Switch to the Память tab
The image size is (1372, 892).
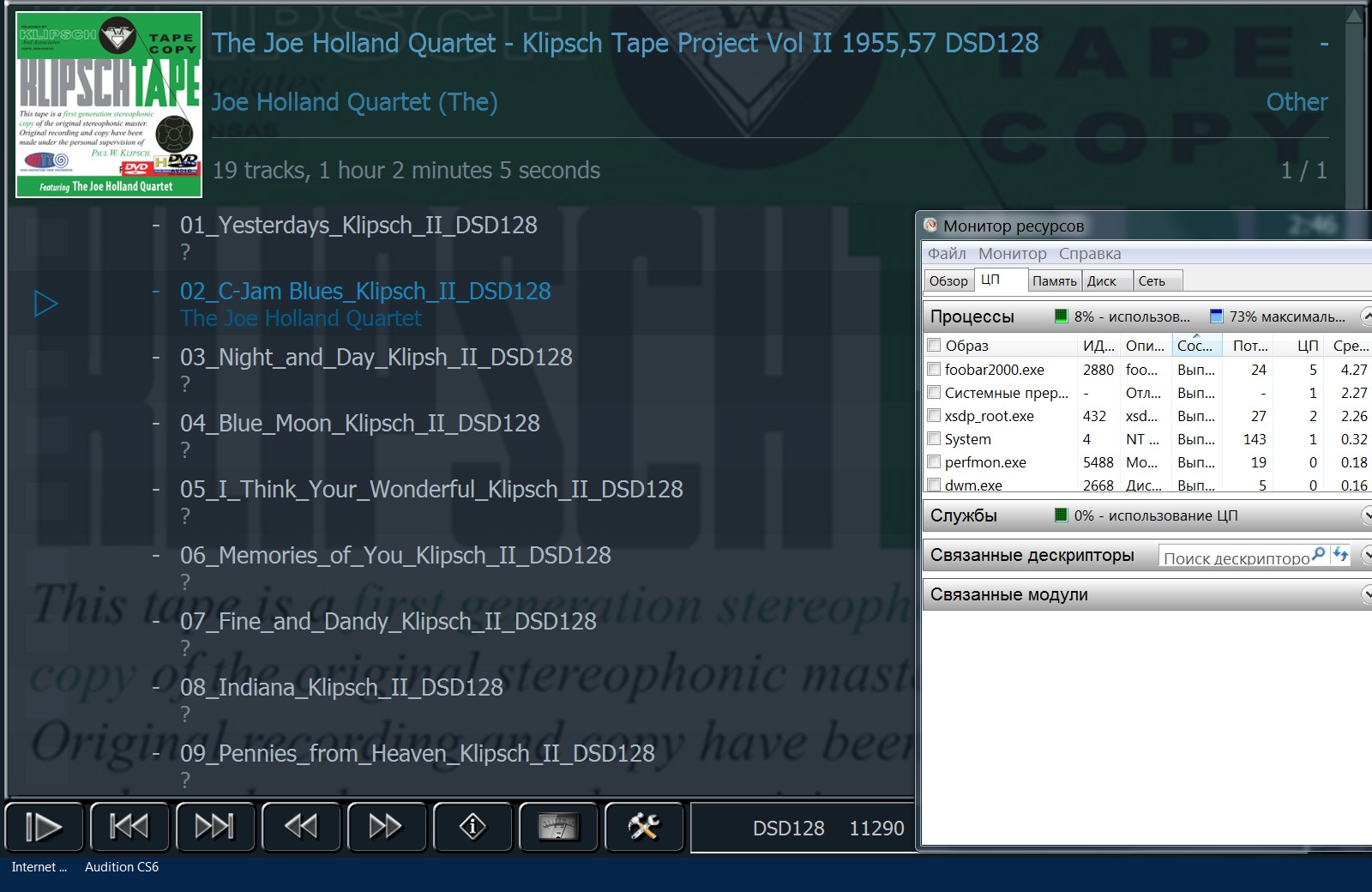(1055, 281)
